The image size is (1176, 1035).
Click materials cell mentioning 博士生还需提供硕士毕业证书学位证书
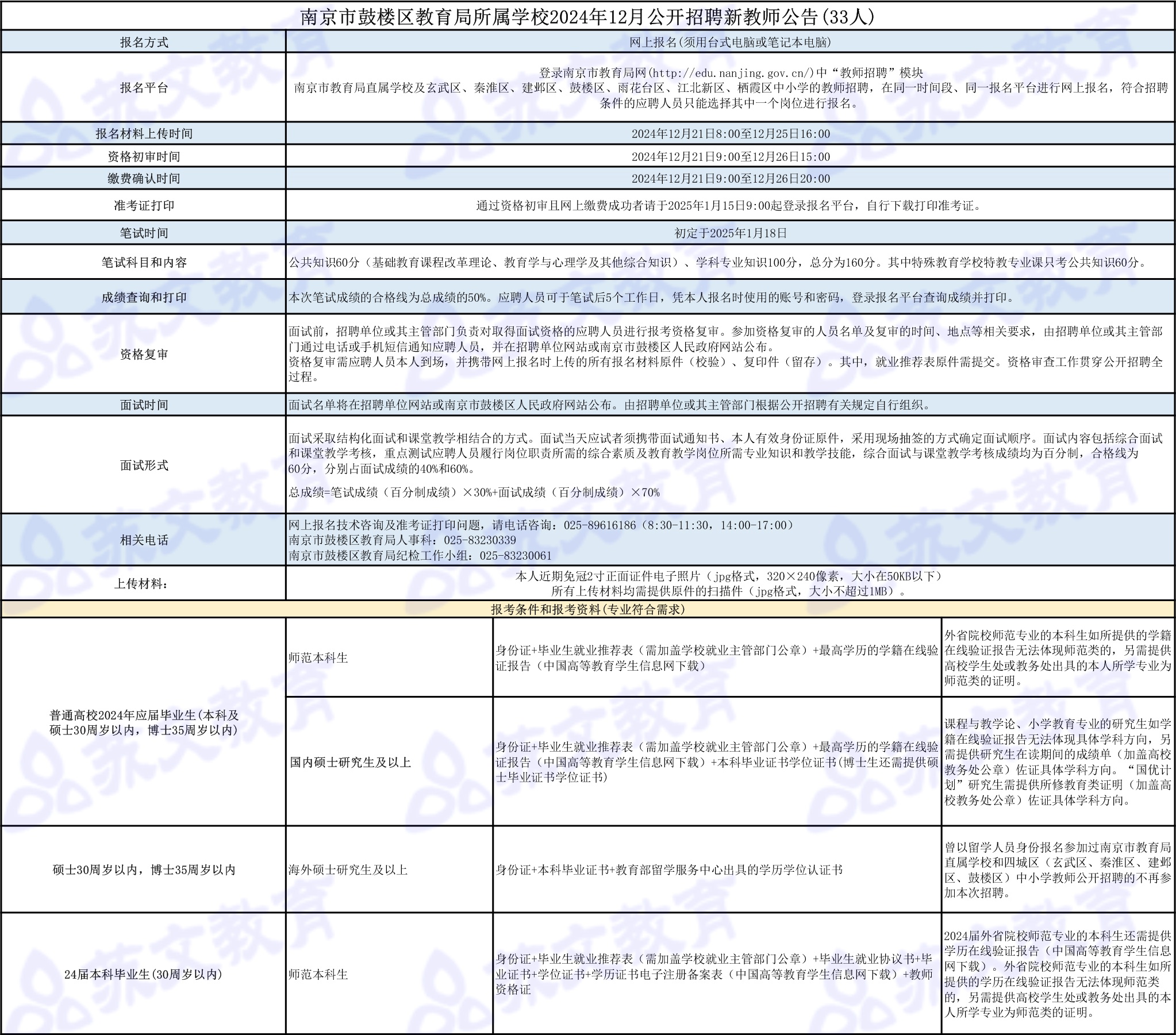point(717,761)
